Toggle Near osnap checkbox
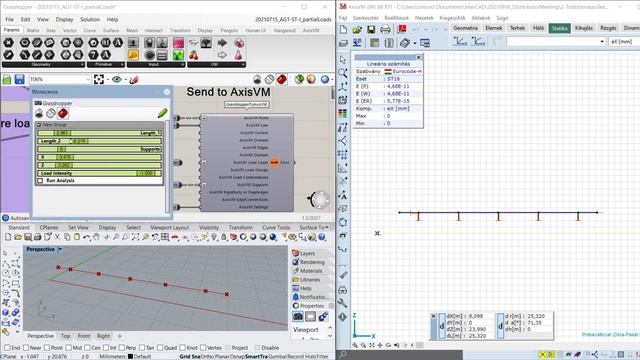The image size is (640, 360). click(x=26, y=348)
